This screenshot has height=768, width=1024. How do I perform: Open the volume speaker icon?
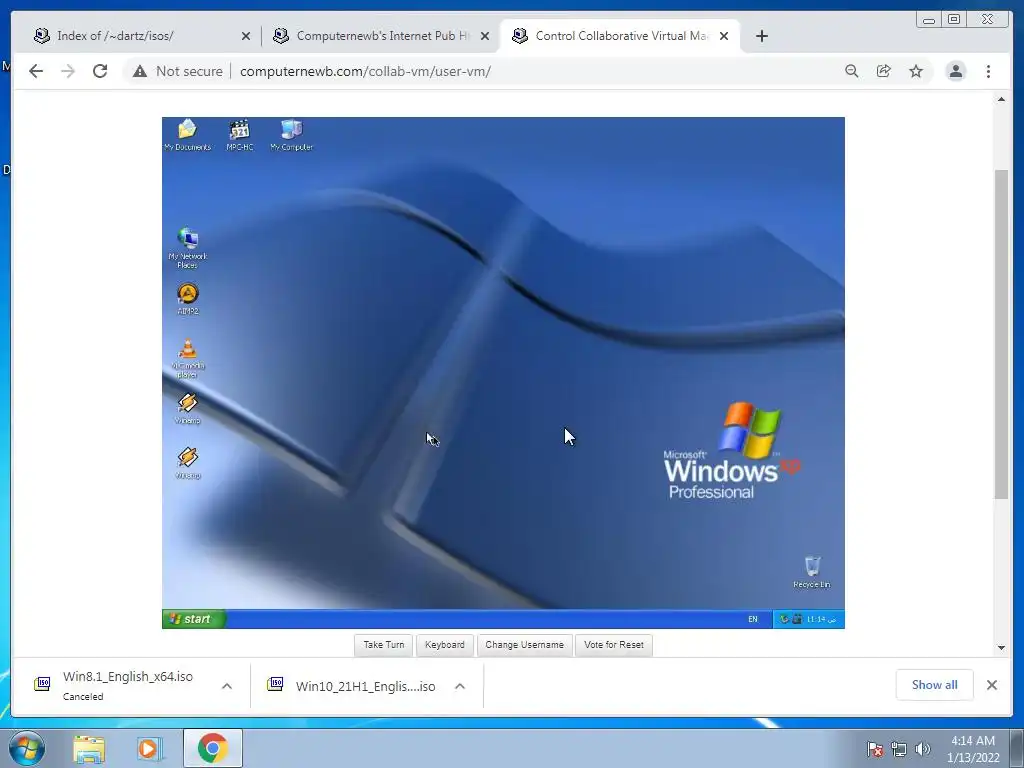coord(923,749)
